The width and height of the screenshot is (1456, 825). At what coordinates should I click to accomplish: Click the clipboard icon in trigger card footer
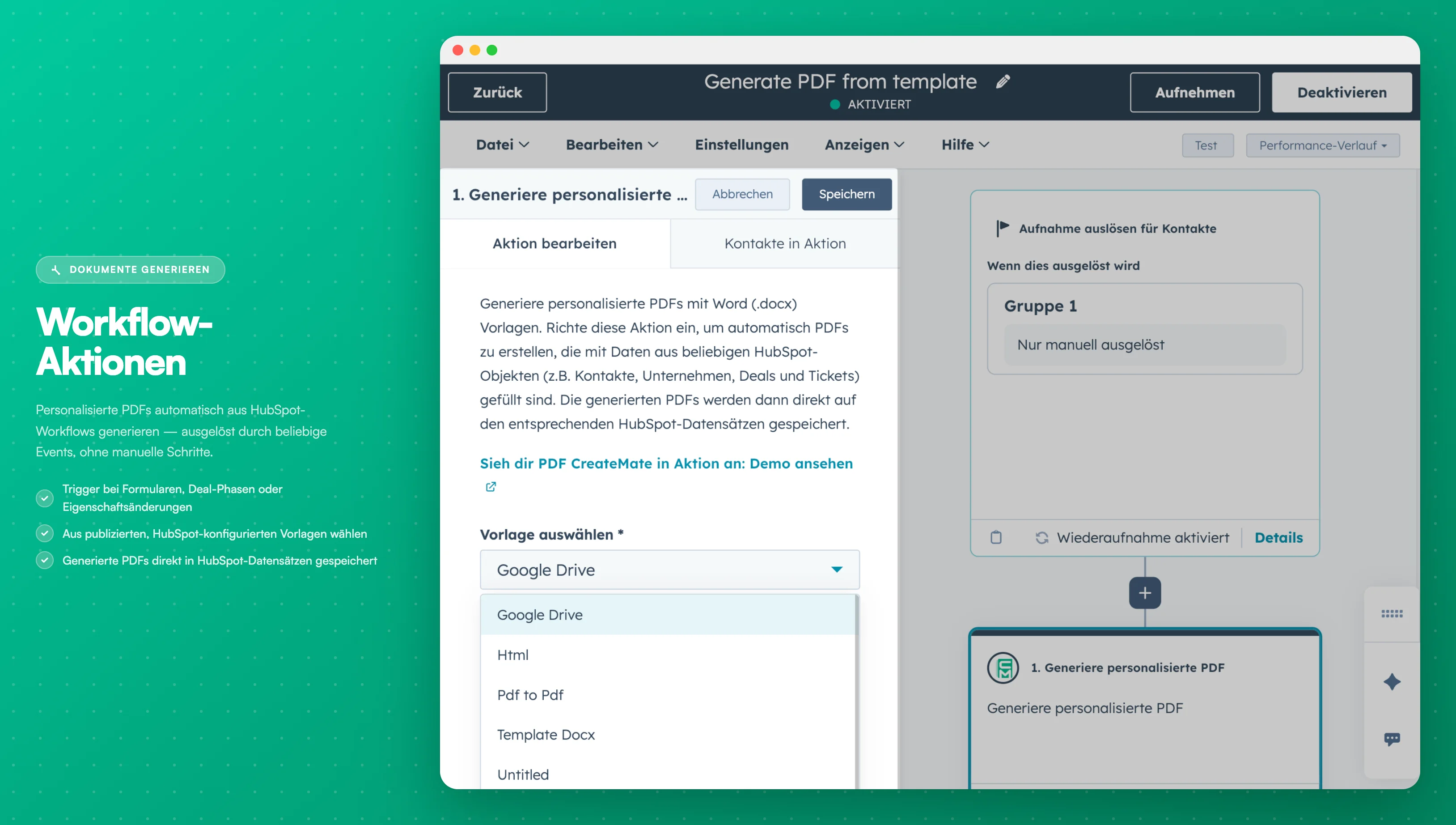[x=996, y=537]
